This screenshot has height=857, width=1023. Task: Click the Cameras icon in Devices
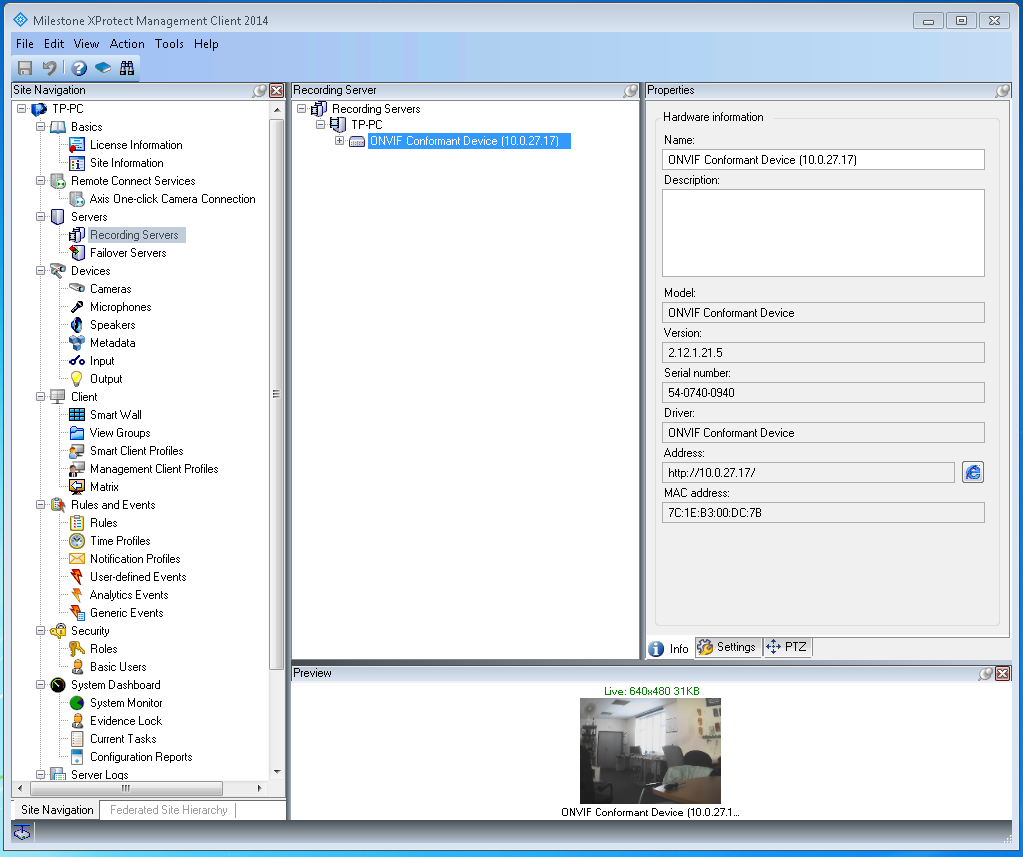pyautogui.click(x=77, y=289)
